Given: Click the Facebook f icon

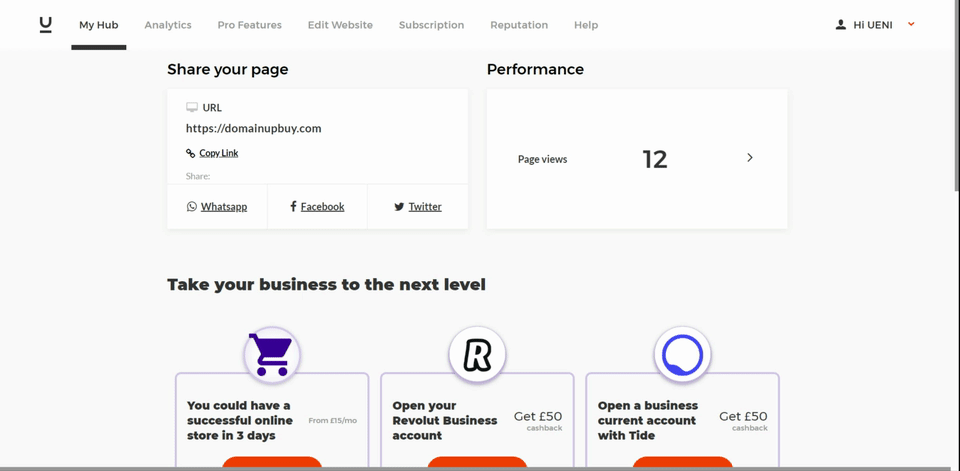Looking at the screenshot, I should pos(293,206).
